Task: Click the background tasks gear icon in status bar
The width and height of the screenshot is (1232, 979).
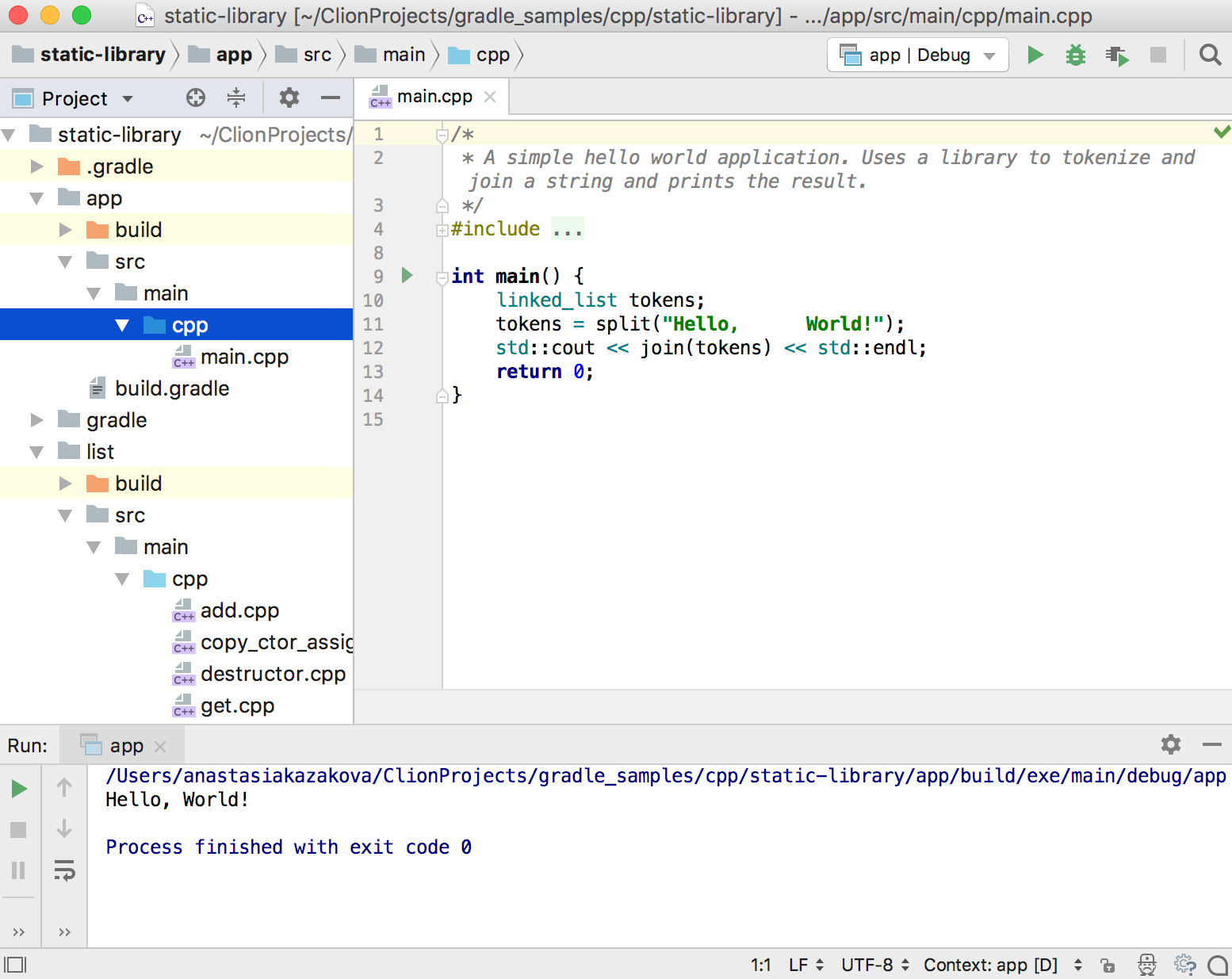Action: click(1184, 964)
